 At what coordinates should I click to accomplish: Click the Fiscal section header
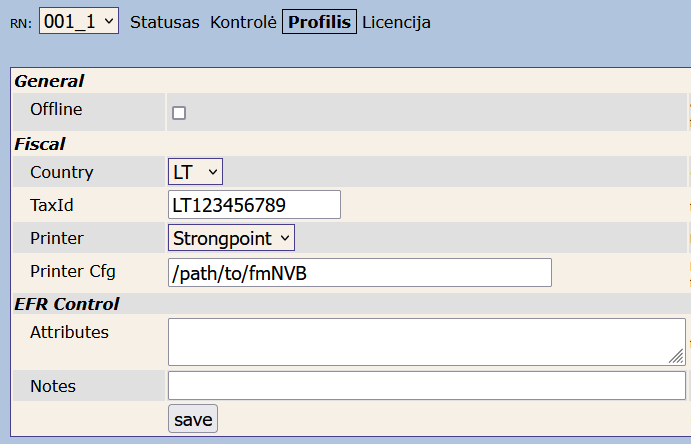click(40, 144)
